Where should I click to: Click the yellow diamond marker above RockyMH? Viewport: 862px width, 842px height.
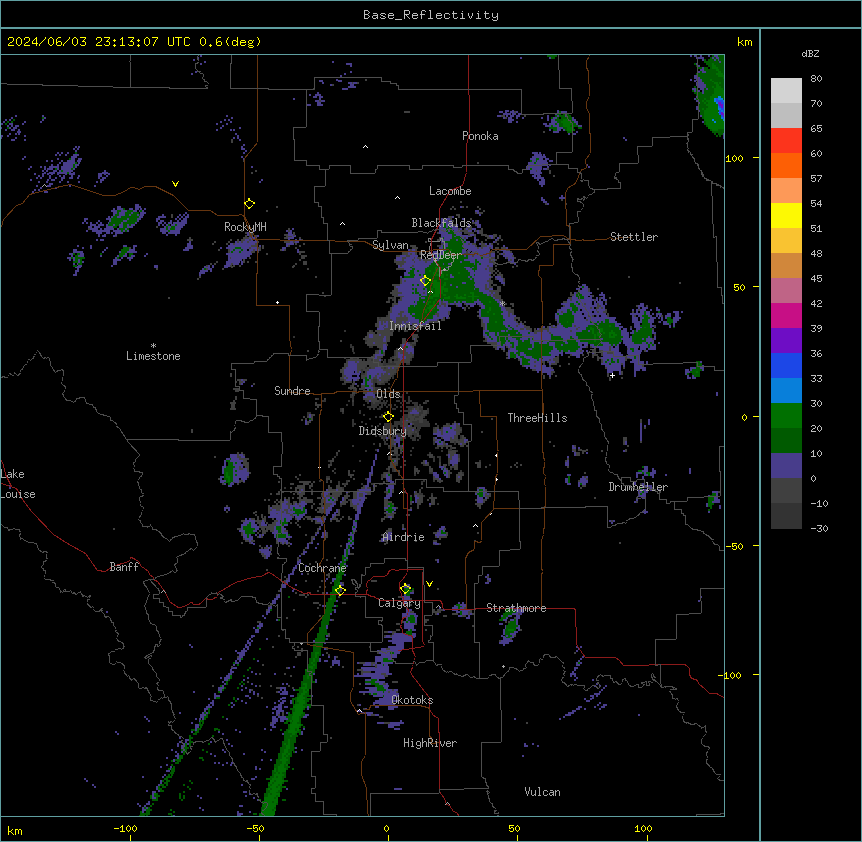[250, 204]
